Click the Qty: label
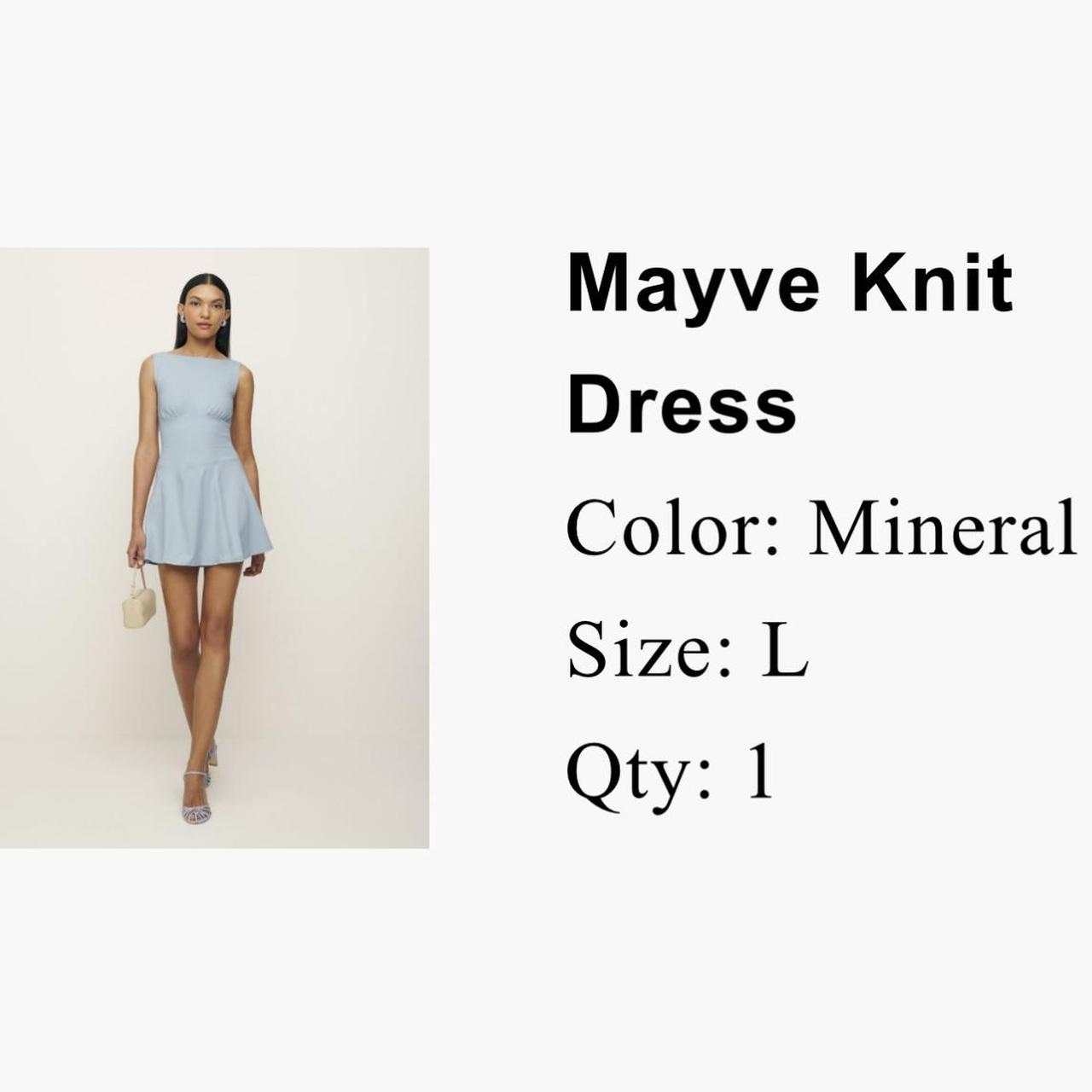Viewport: 1092px width, 1092px height. (639, 775)
